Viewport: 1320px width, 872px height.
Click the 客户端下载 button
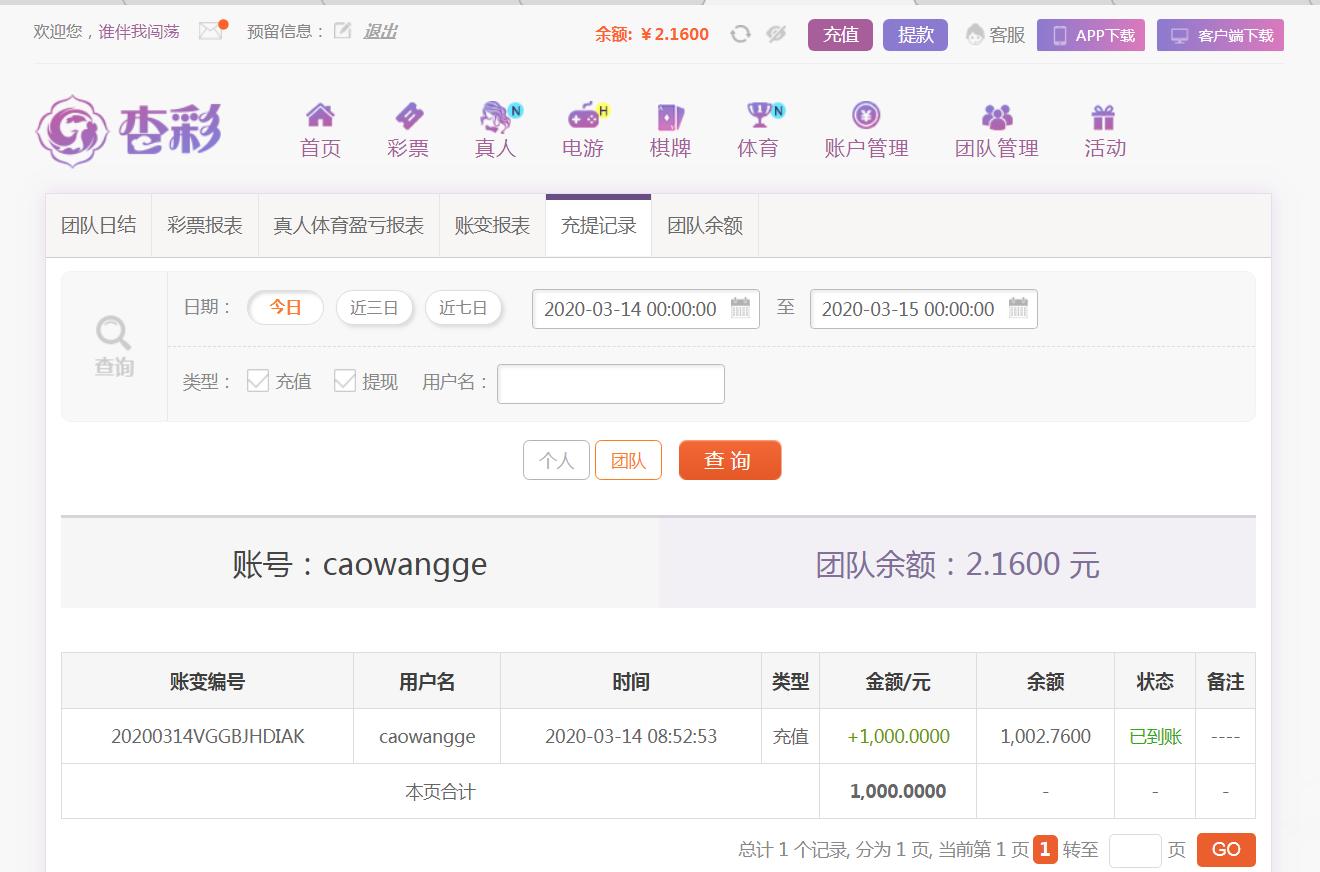pos(1220,35)
